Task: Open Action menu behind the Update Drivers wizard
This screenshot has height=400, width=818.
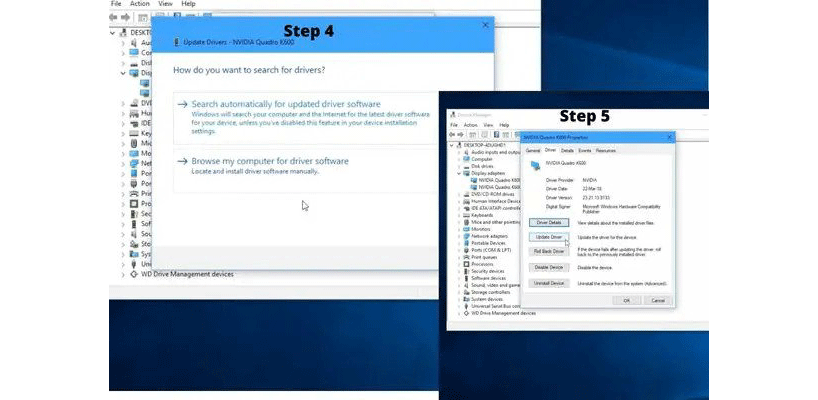Action: click(139, 4)
